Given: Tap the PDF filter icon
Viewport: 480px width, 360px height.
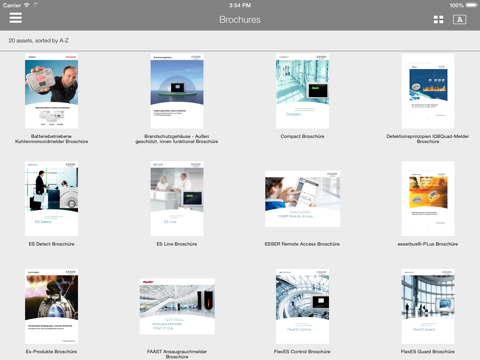Looking at the screenshot, I should (x=459, y=20).
